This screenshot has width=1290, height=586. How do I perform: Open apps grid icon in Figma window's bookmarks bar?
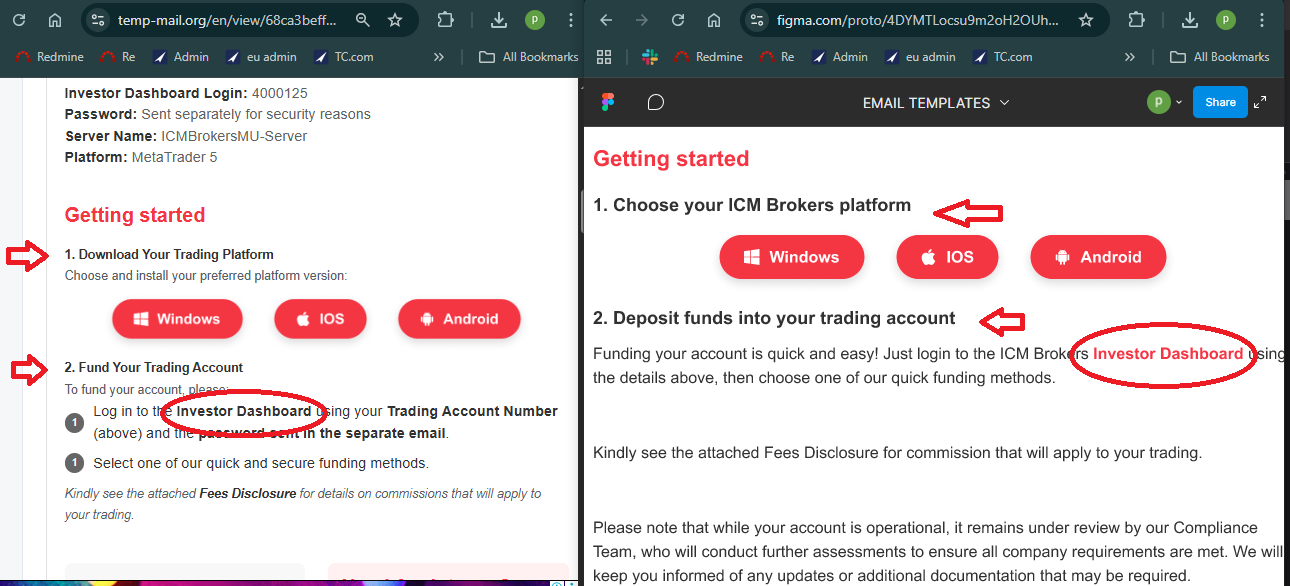[x=603, y=57]
